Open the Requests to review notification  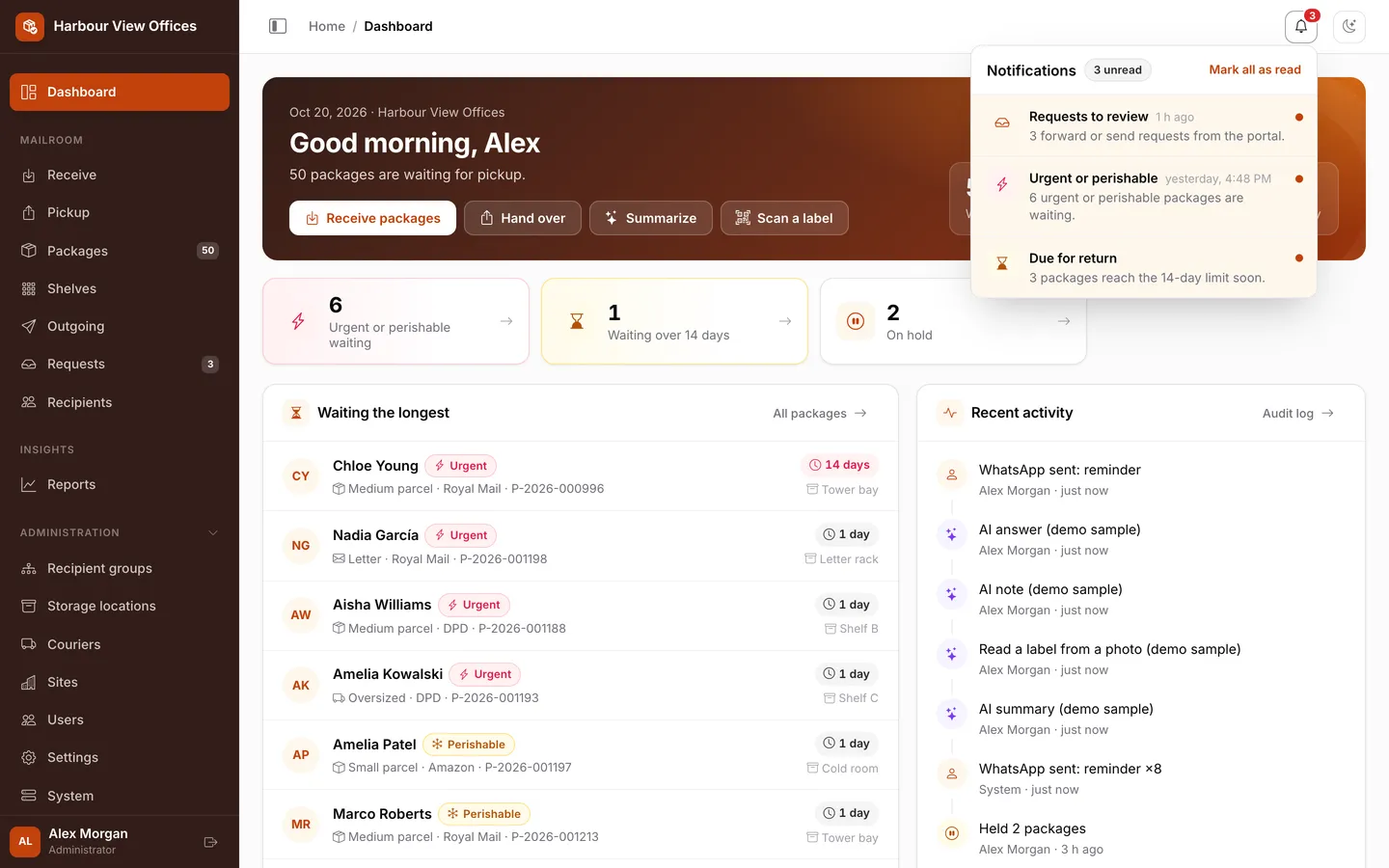(1144, 125)
